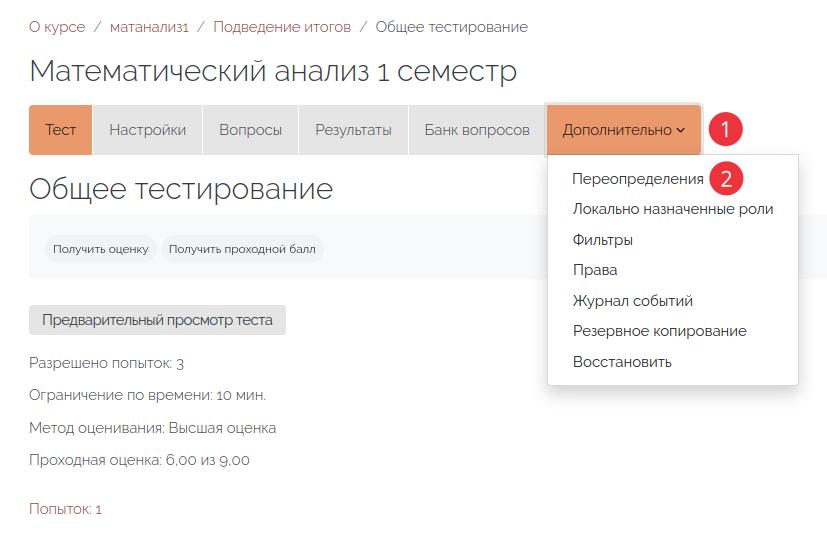Image resolution: width=827 pixels, height=535 pixels.
Task: Open 'Права' menu entry
Action: [x=595, y=270]
